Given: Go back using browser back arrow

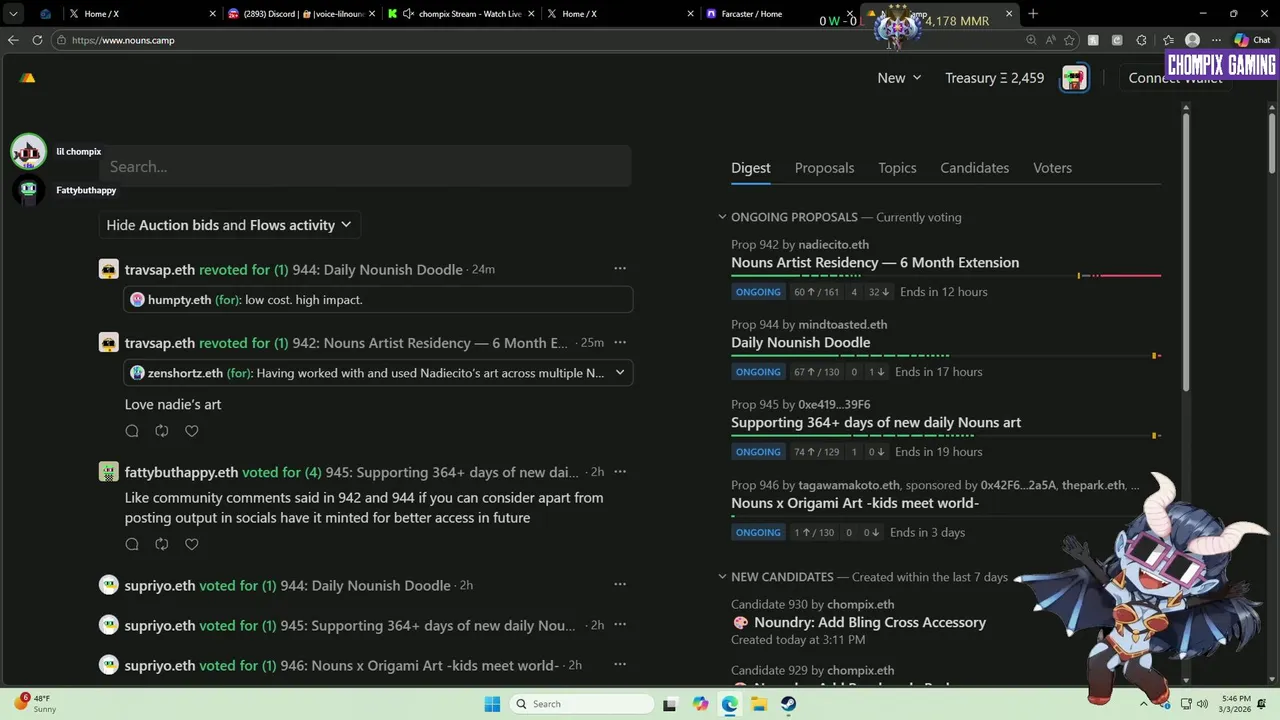Looking at the screenshot, I should (13, 40).
